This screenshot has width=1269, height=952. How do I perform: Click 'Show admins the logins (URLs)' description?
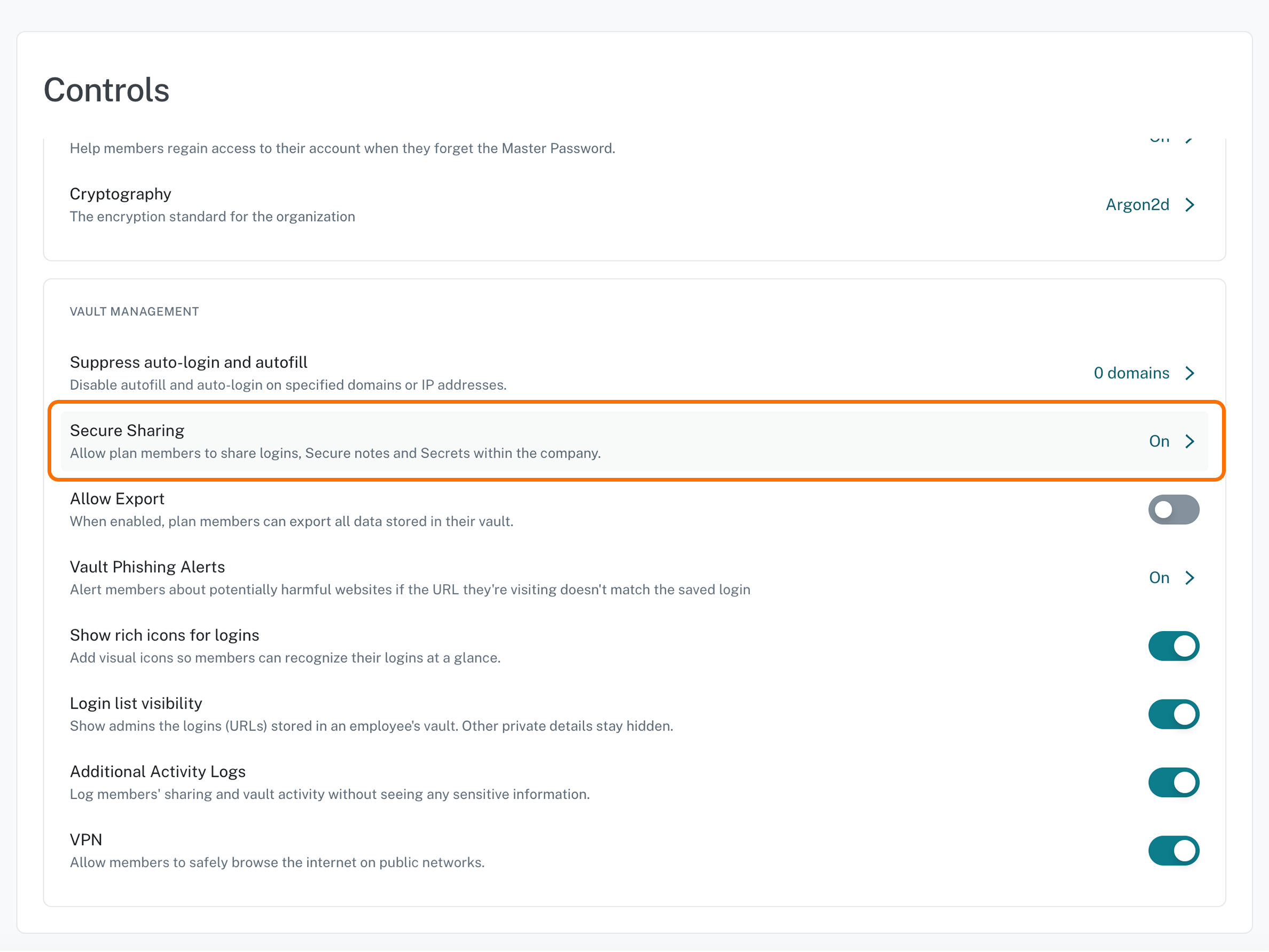tap(372, 727)
